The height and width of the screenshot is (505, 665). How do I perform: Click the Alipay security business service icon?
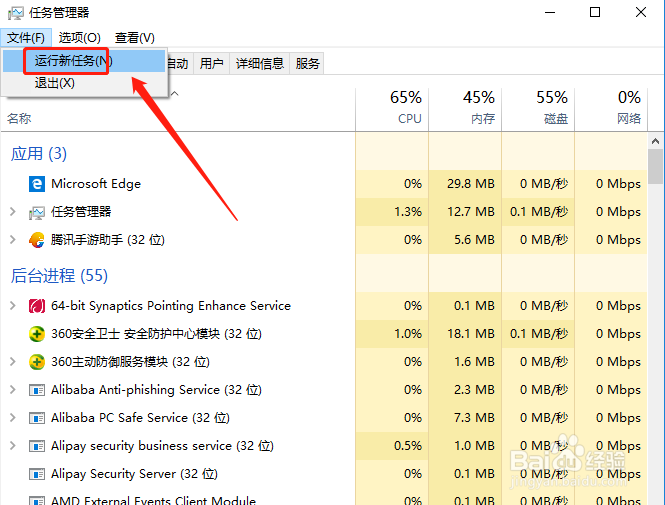click(37, 446)
